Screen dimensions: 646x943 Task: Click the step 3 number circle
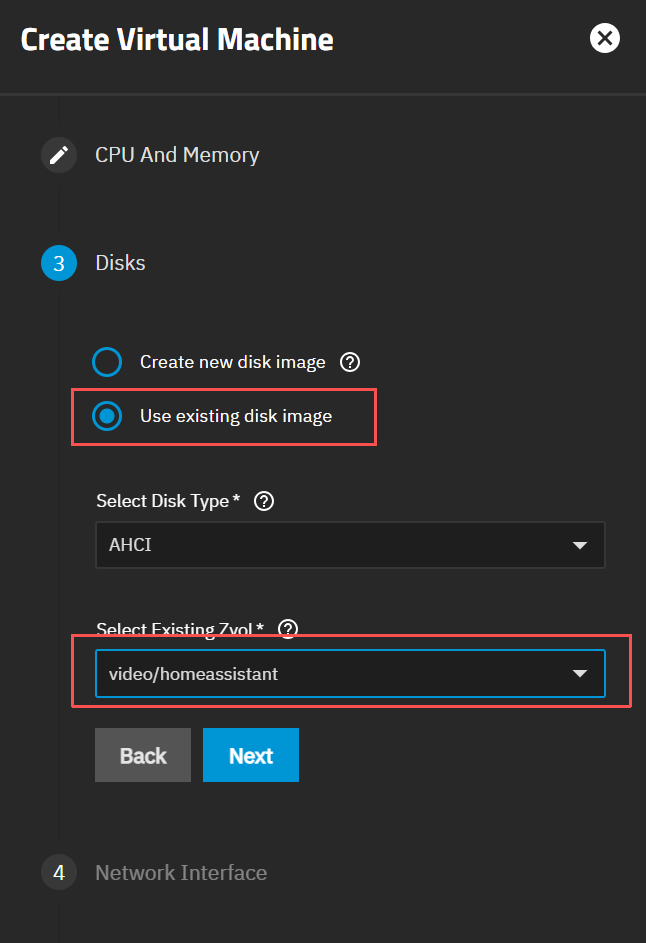tap(59, 263)
